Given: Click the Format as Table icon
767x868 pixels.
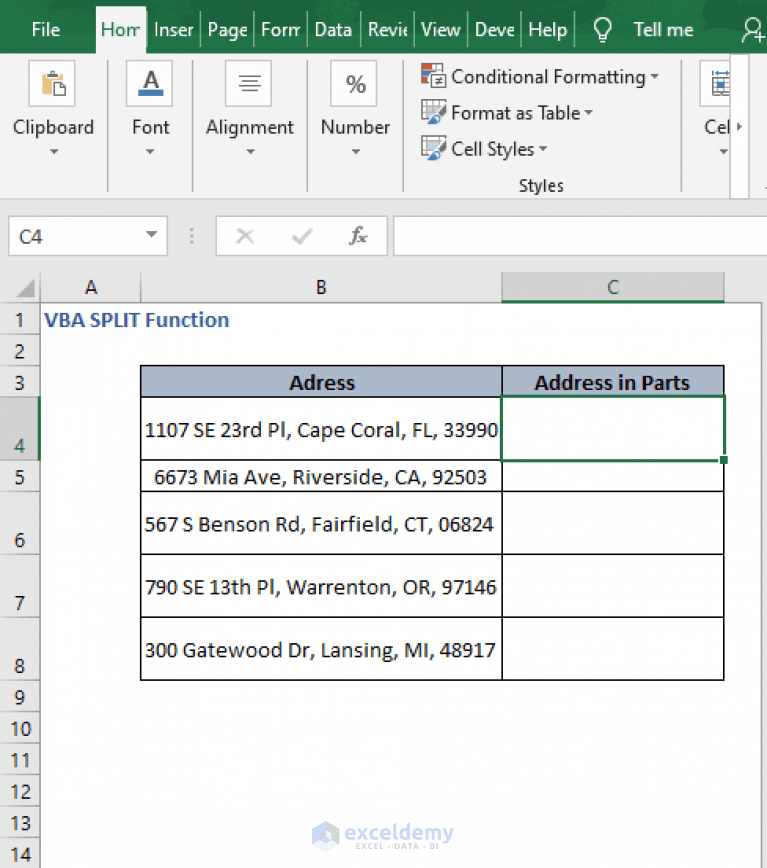Looking at the screenshot, I should 433,112.
